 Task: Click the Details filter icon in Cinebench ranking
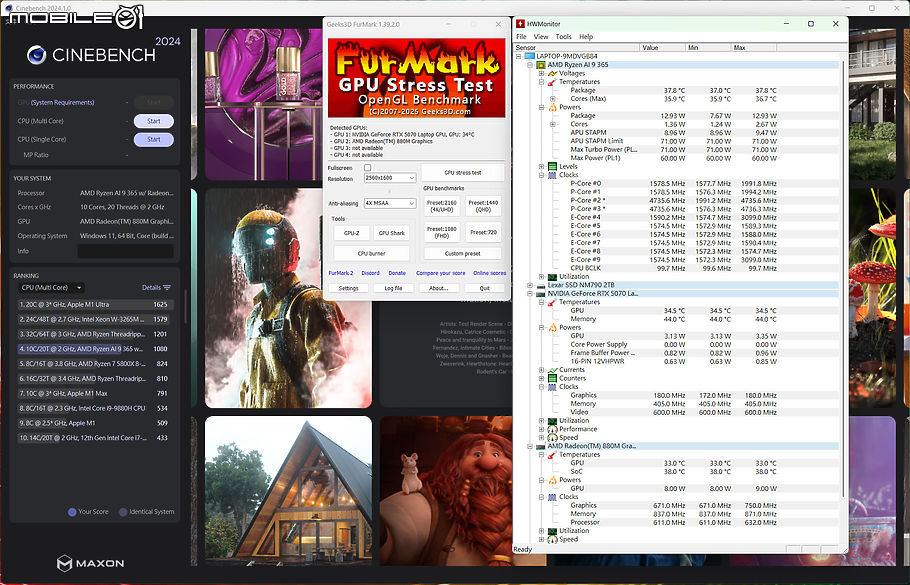tap(167, 288)
